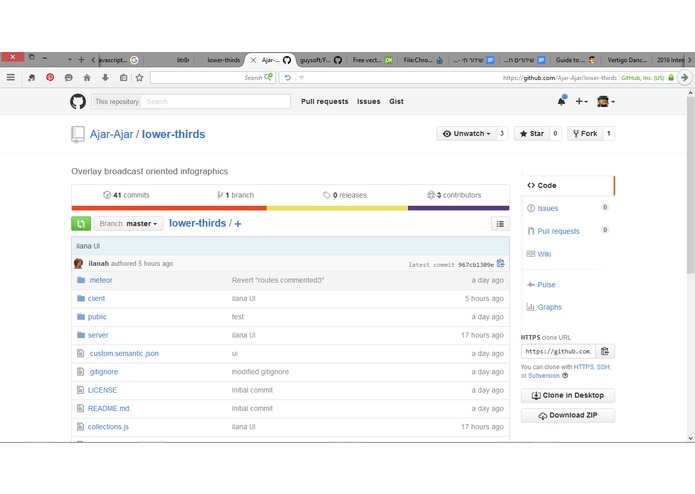This screenshot has width=695, height=494.
Task: Click the browser search field
Action: tap(213, 78)
